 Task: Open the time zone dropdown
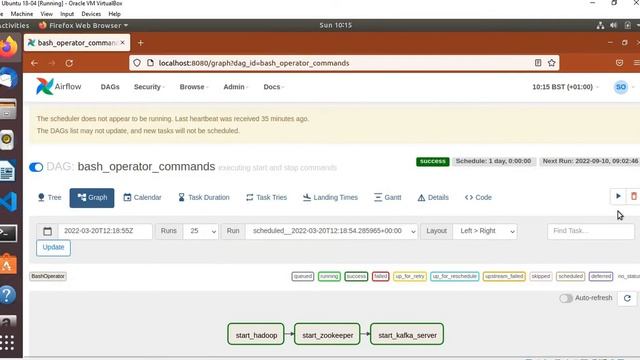click(565, 87)
